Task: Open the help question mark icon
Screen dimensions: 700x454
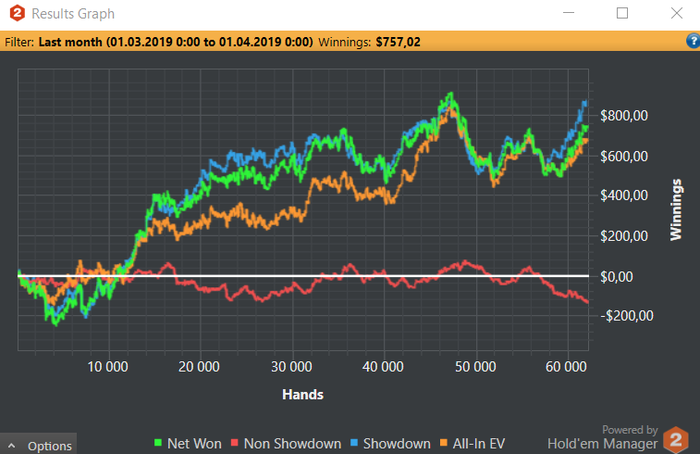Action: 693,41
